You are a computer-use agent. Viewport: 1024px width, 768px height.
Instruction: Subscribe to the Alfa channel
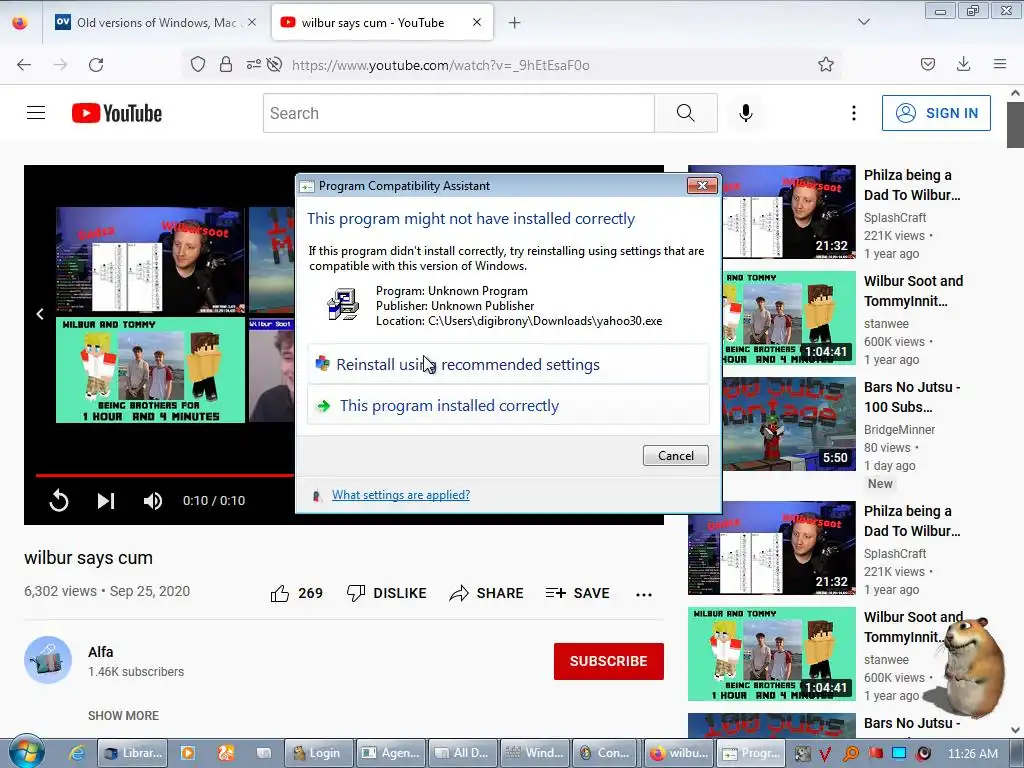coord(609,661)
